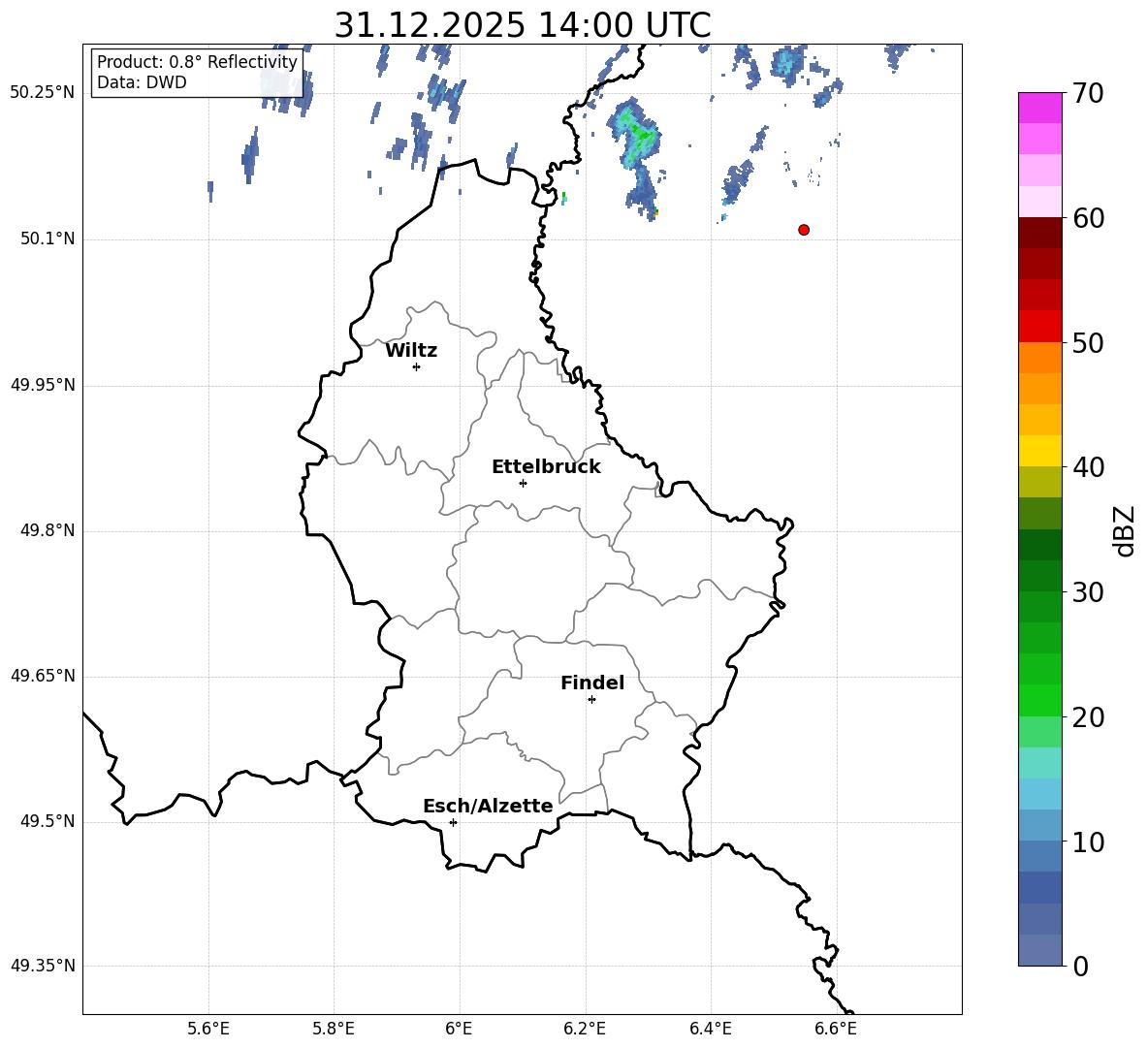Click the bright red band on the colorbar
The image size is (1148, 1048).
coord(1039,327)
